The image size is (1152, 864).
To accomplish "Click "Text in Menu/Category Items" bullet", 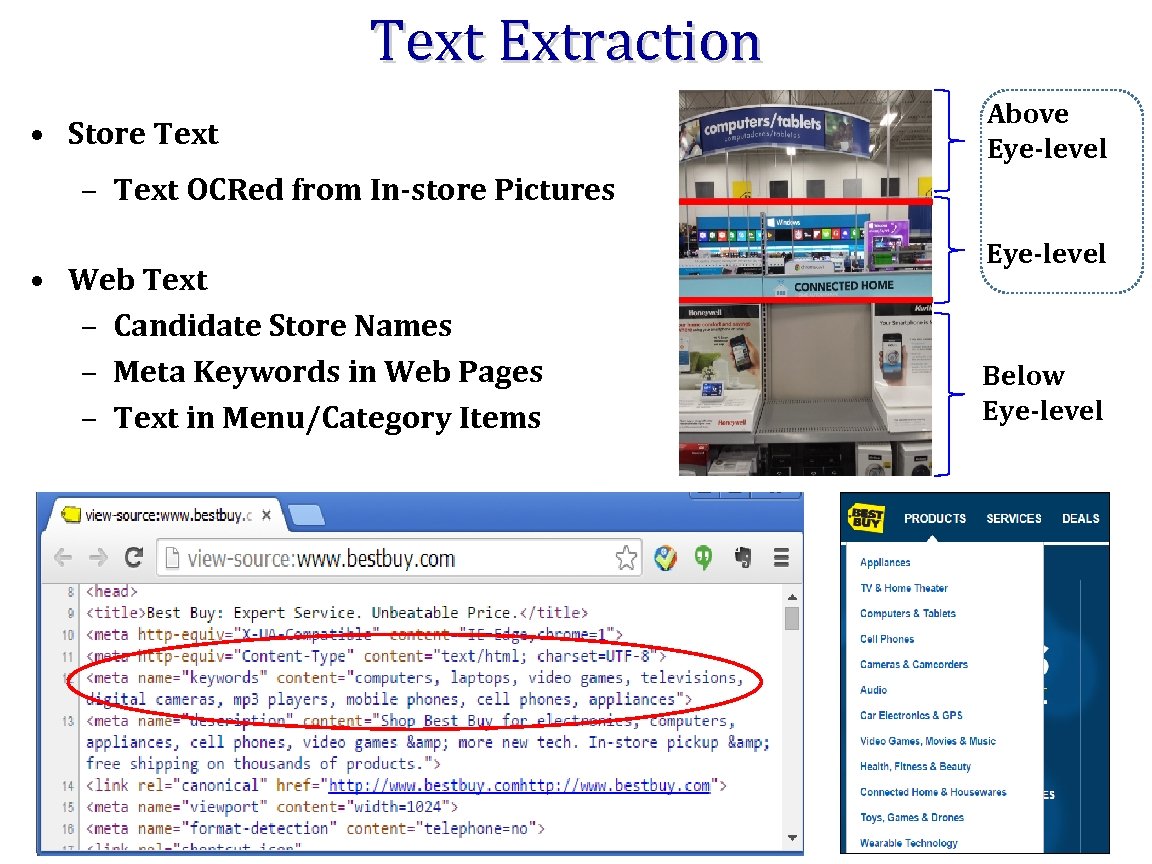I will (x=327, y=418).
